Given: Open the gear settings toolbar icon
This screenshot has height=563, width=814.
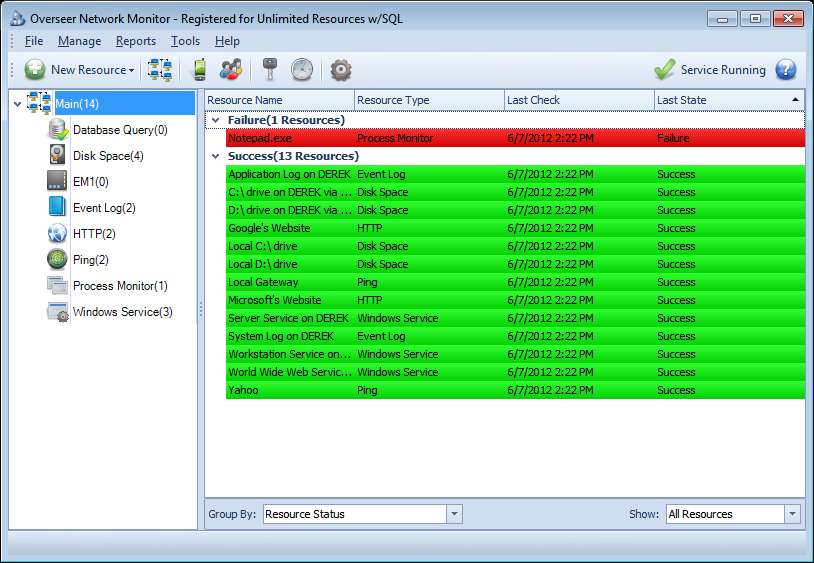Looking at the screenshot, I should pyautogui.click(x=341, y=70).
